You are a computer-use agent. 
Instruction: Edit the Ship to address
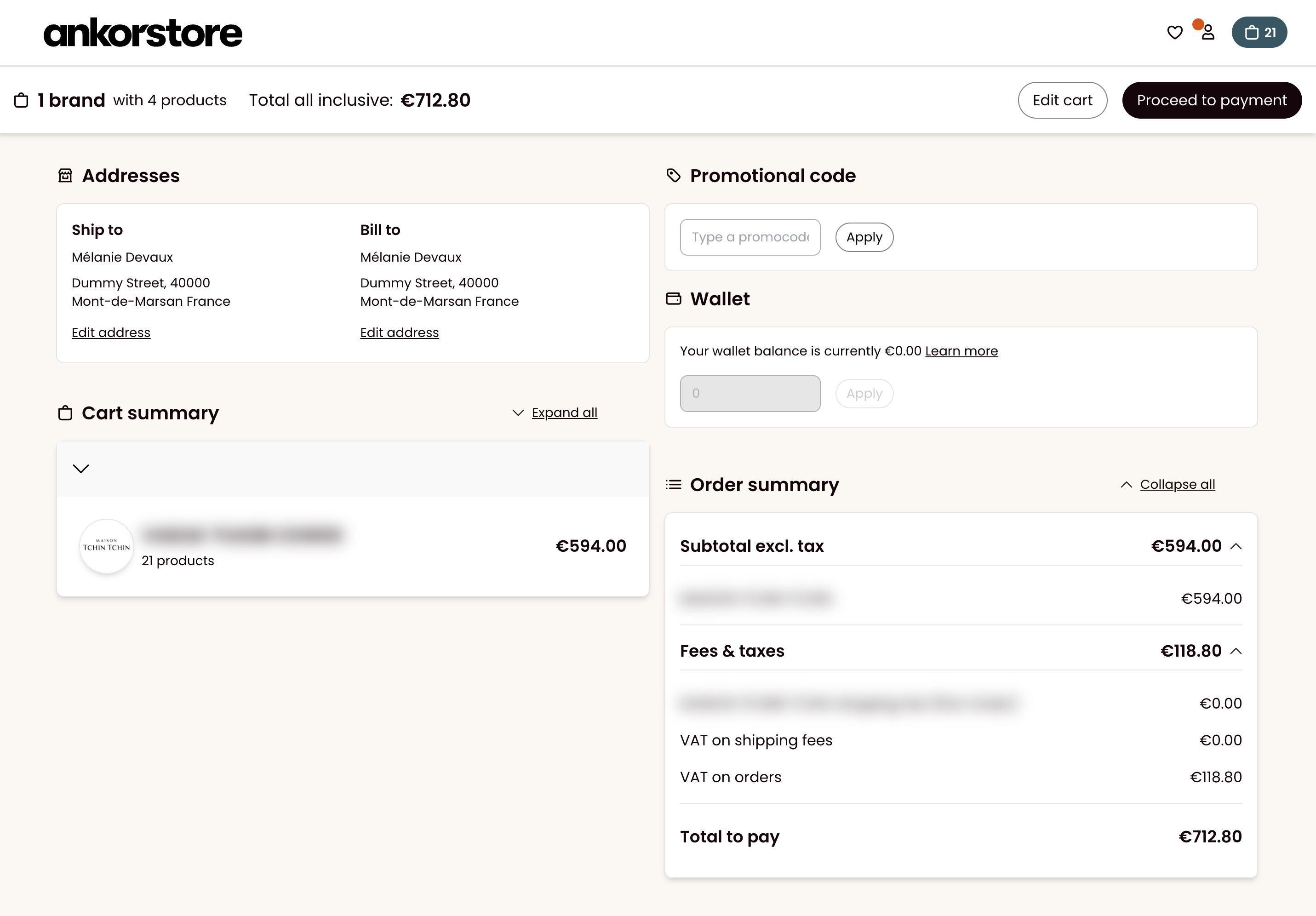pyautogui.click(x=111, y=332)
